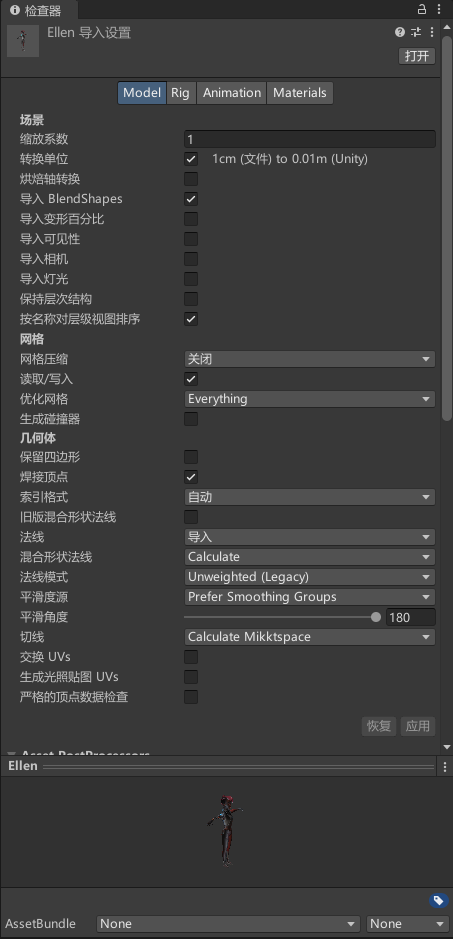The image size is (453, 939).
Task: Toggle the 转换单位 checkbox
Action: pos(191,159)
